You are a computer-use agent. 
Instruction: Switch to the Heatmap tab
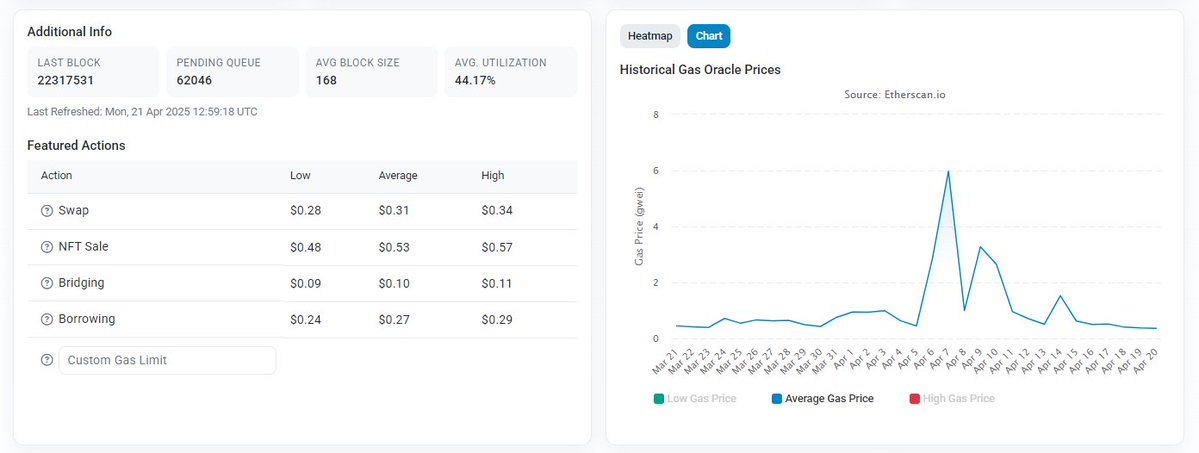[x=650, y=36]
